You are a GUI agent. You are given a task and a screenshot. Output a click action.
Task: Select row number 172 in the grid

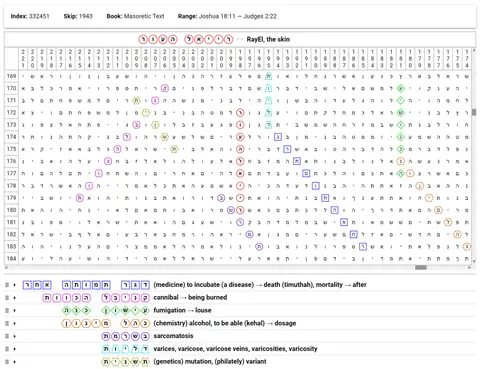pos(11,113)
